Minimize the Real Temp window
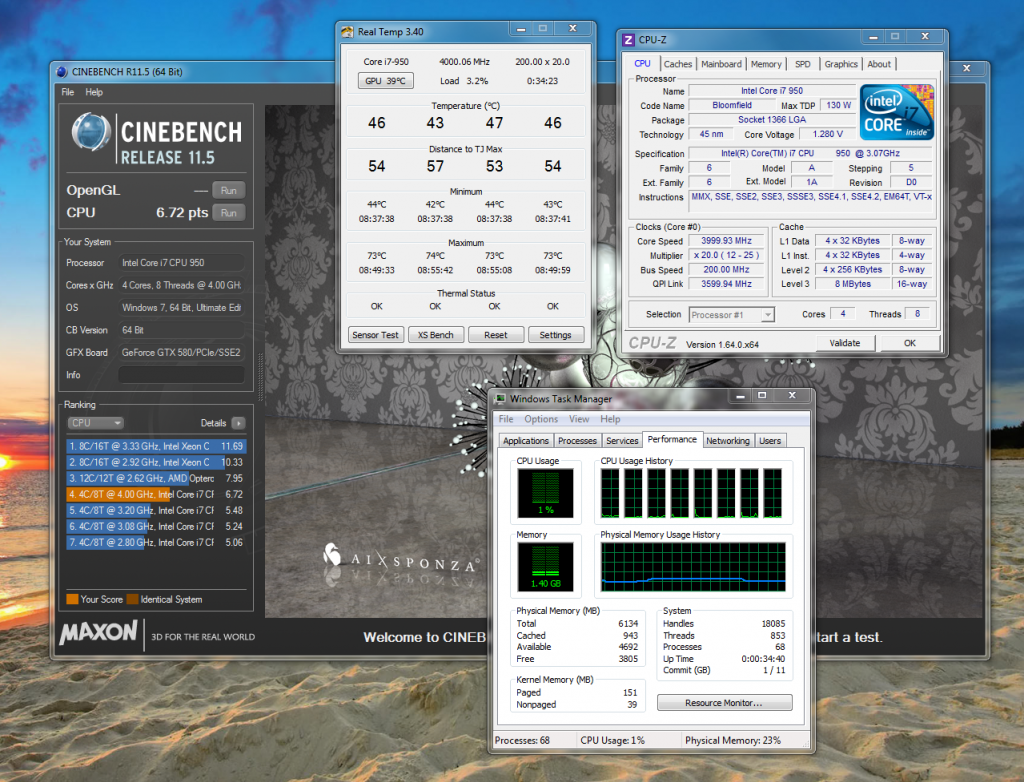Image resolution: width=1024 pixels, height=782 pixels. [x=521, y=29]
